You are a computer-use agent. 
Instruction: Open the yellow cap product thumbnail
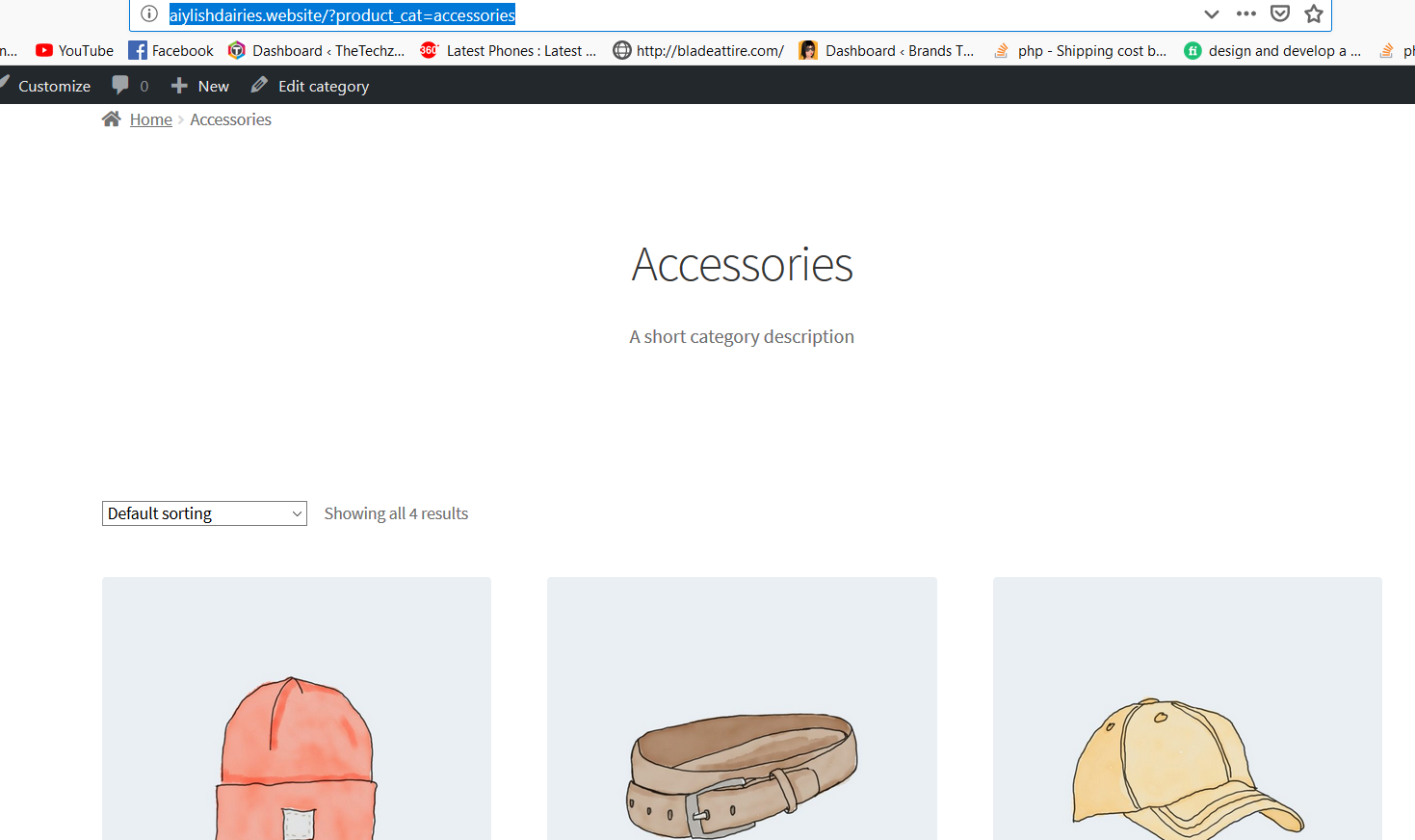1188,709
